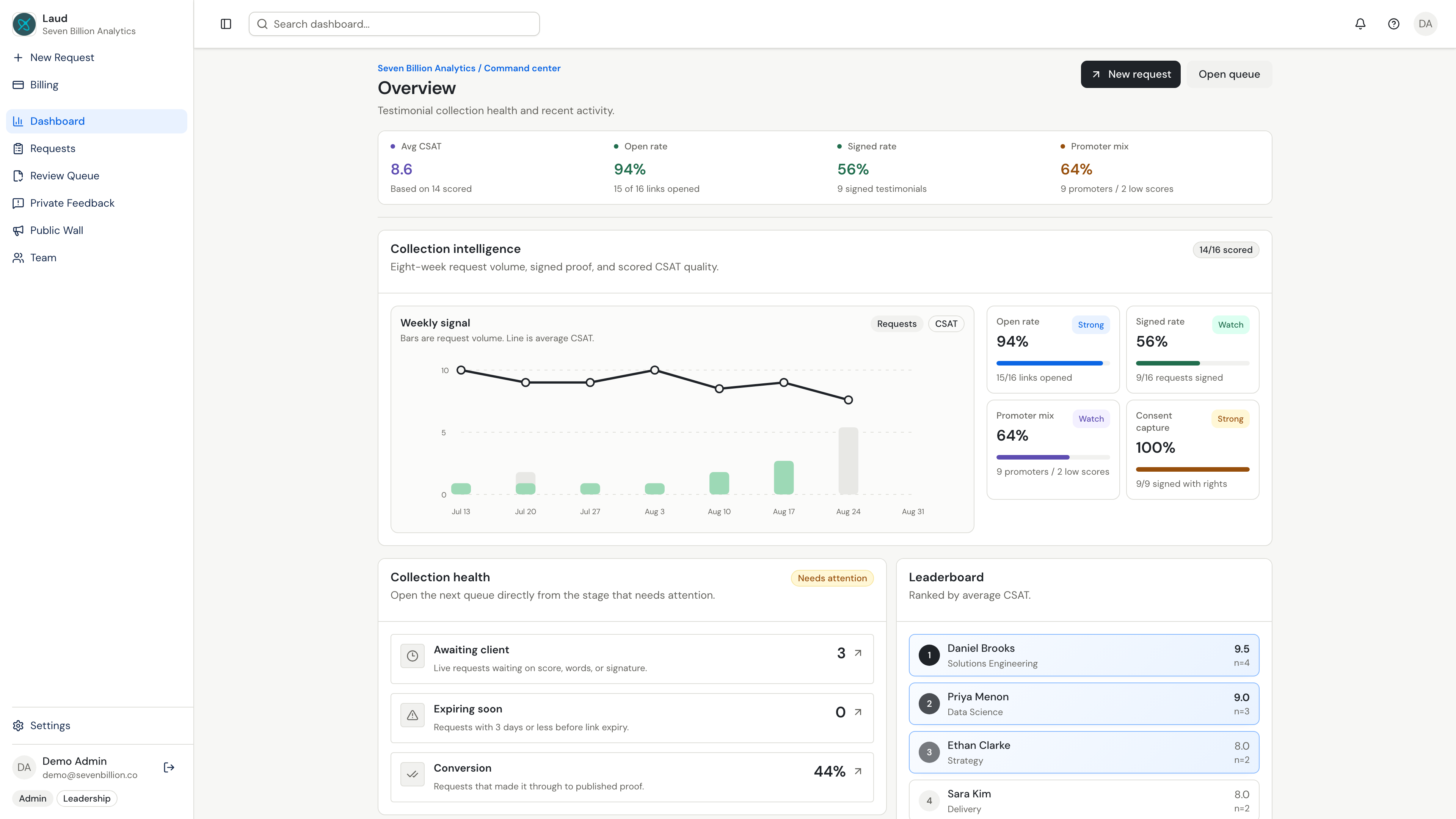Click New Request in sidebar
This screenshot has width=1456, height=819.
tap(97, 58)
